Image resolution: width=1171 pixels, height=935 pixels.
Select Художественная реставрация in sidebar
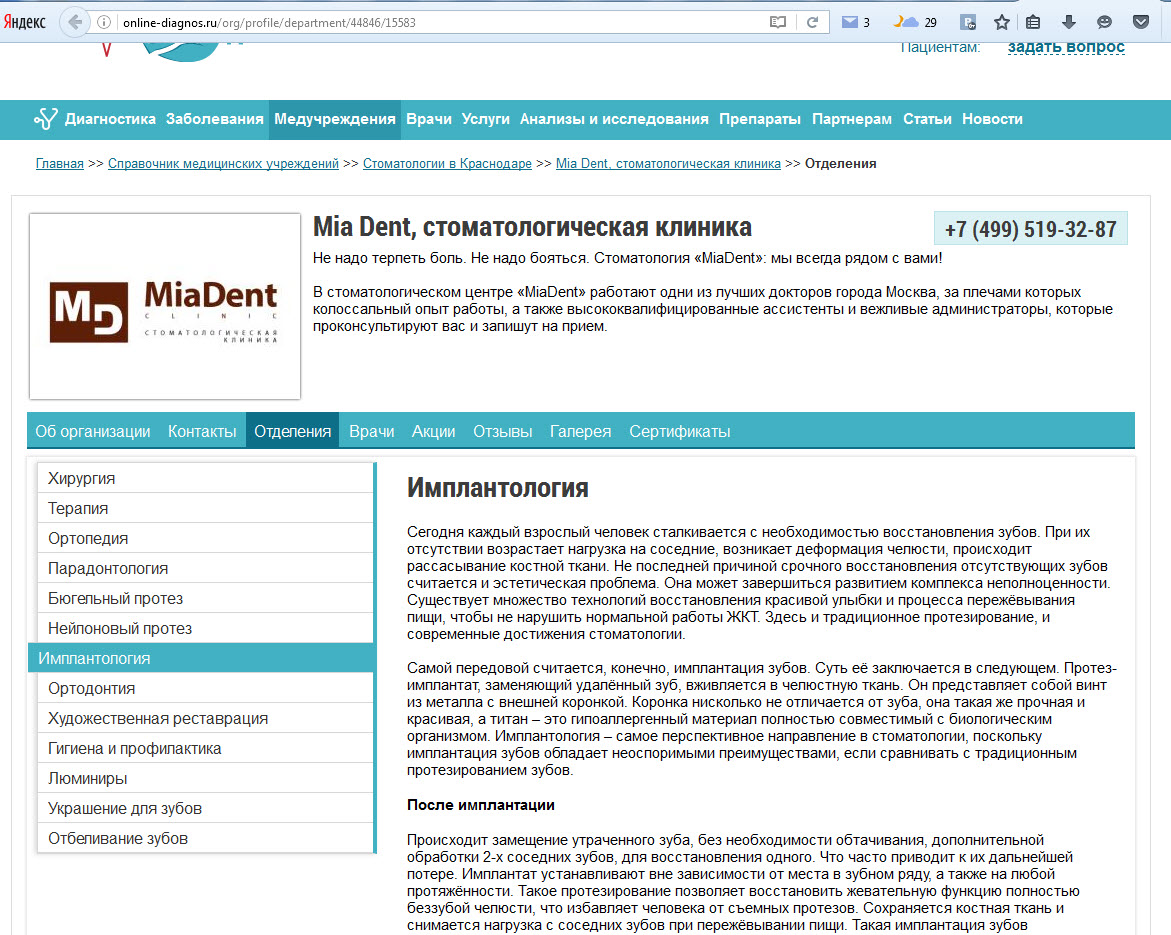[x=205, y=718]
